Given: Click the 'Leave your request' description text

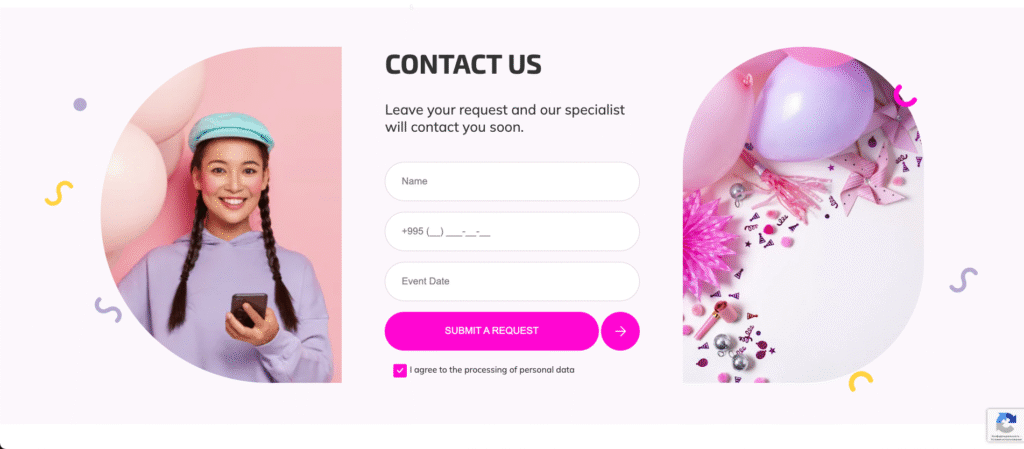Looking at the screenshot, I should (x=505, y=118).
